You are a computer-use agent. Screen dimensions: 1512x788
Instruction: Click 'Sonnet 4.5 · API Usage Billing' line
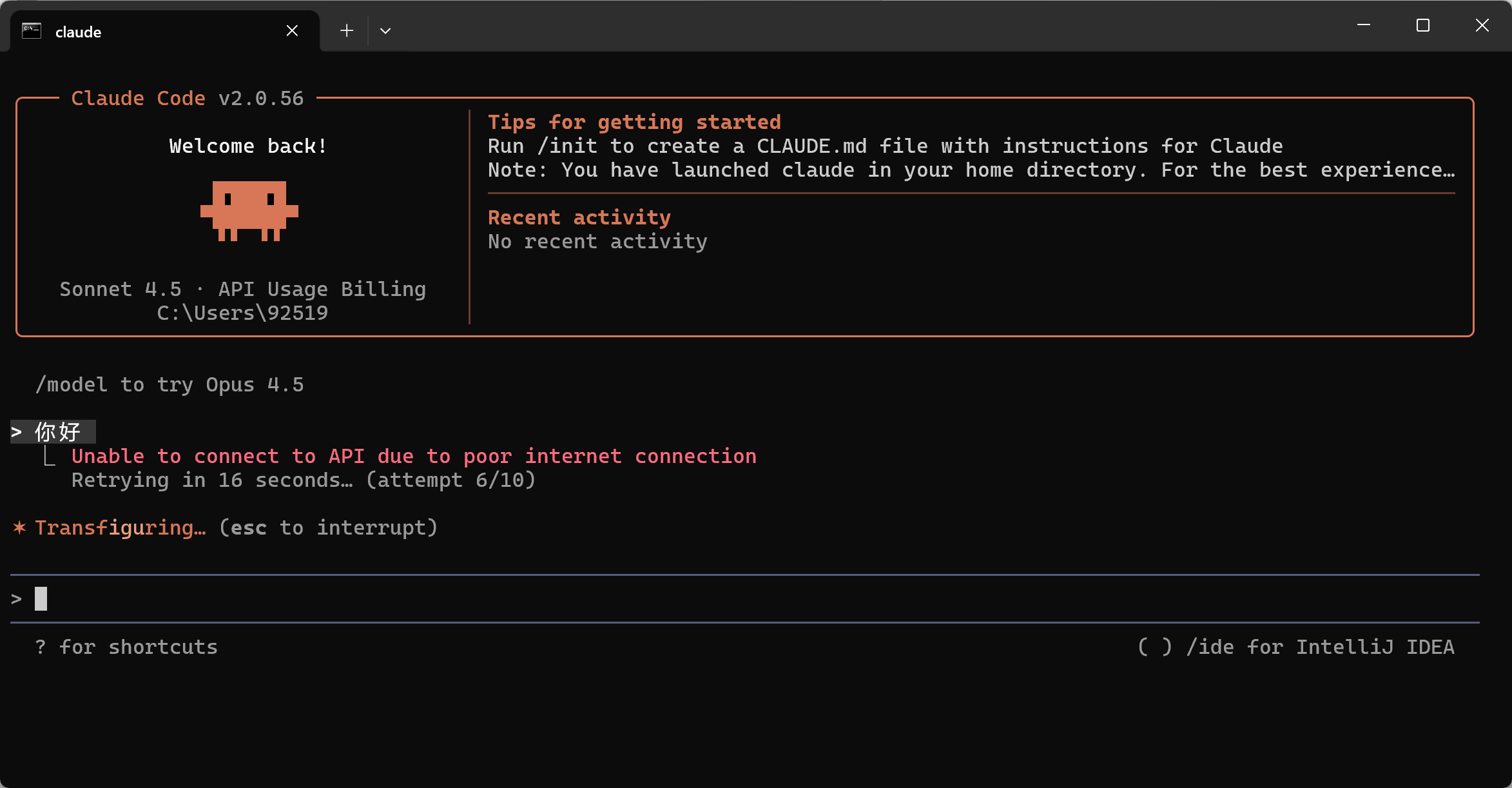click(x=243, y=289)
